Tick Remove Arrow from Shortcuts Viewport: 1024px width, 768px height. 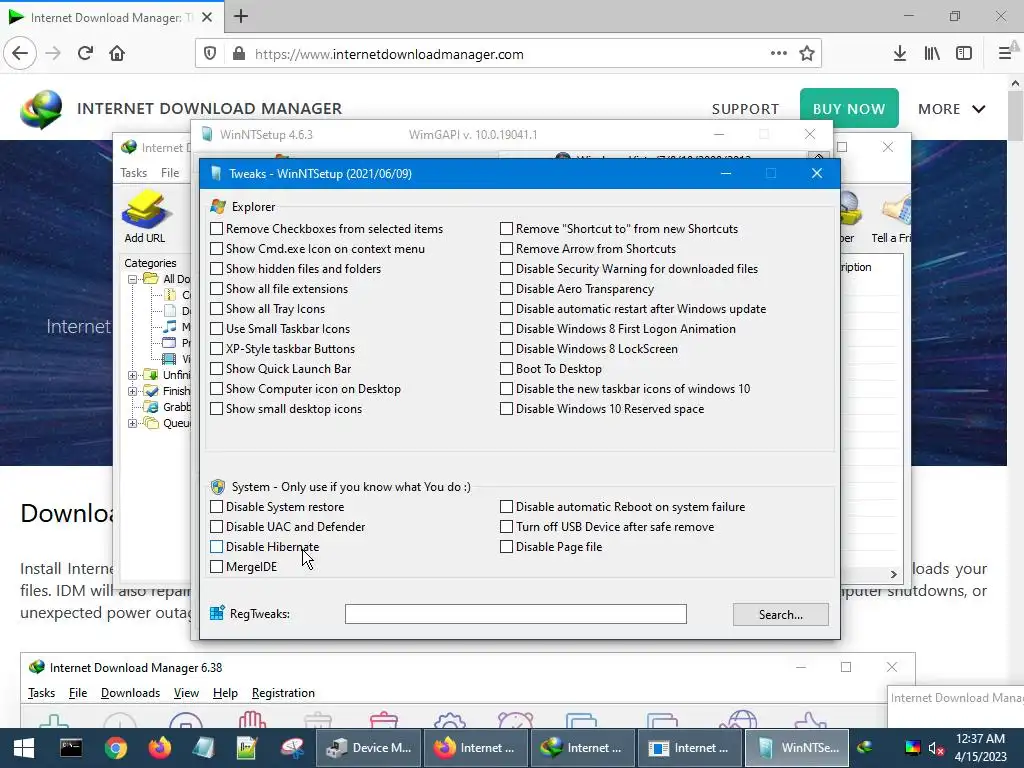pyautogui.click(x=506, y=249)
